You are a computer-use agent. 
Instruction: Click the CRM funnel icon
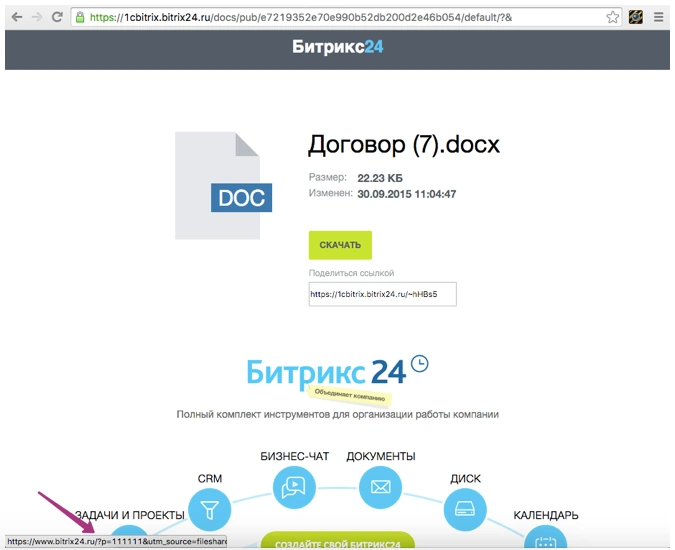pos(210,510)
